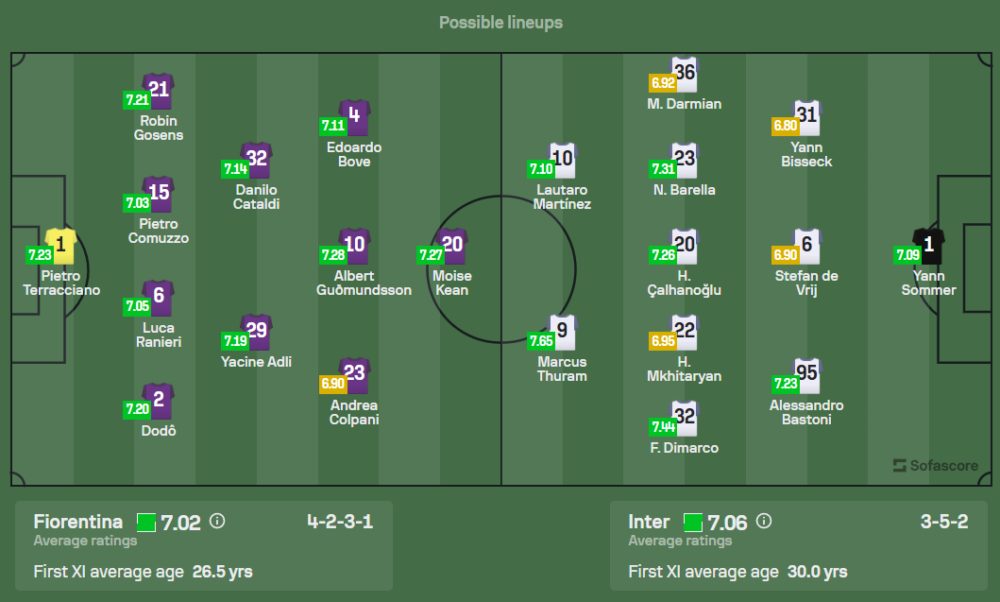The height and width of the screenshot is (602, 1000).
Task: Click Marcus Thuram's 7.65 rating badge
Action: pos(541,341)
